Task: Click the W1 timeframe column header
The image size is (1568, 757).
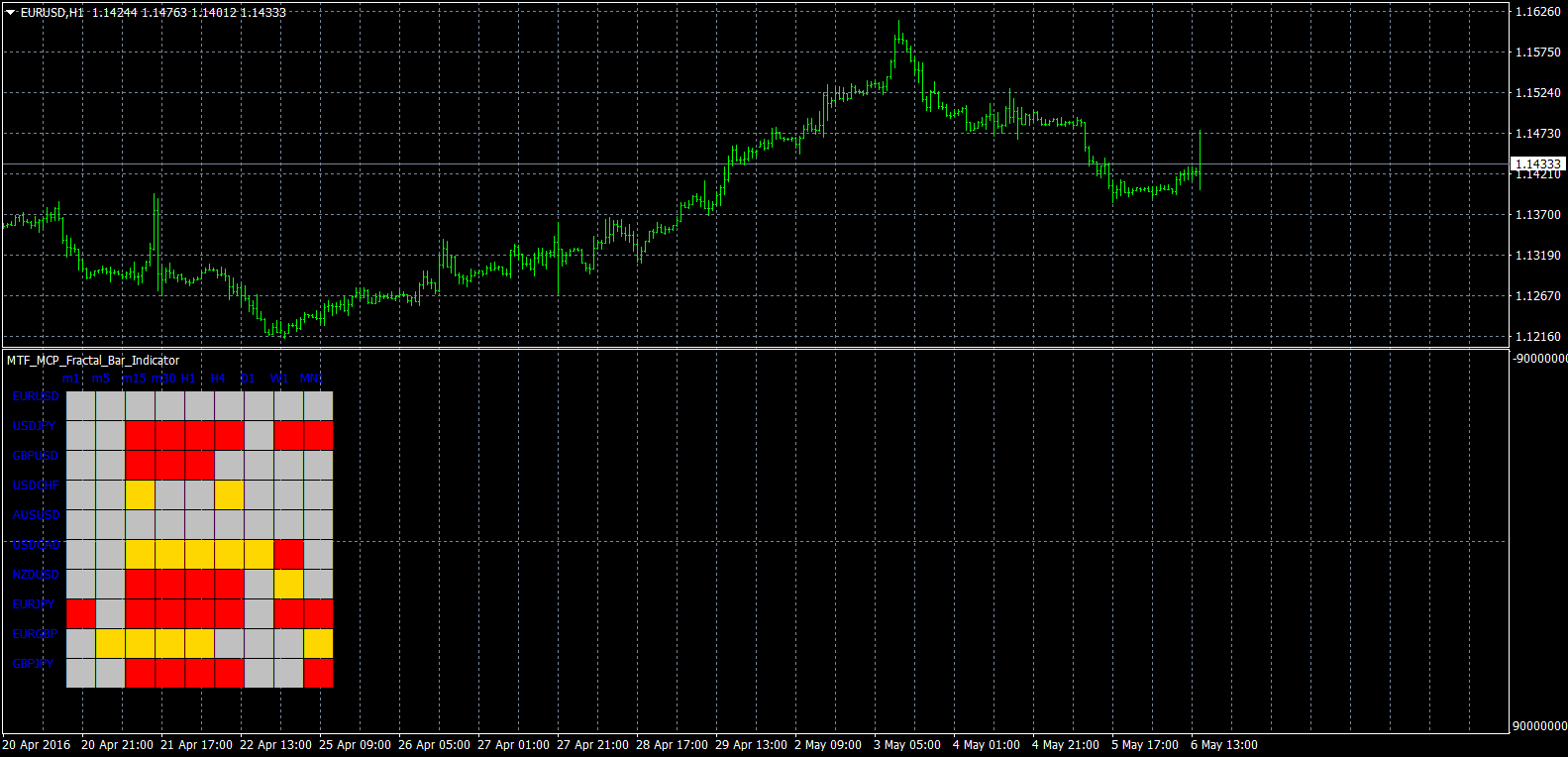Action: coord(279,378)
